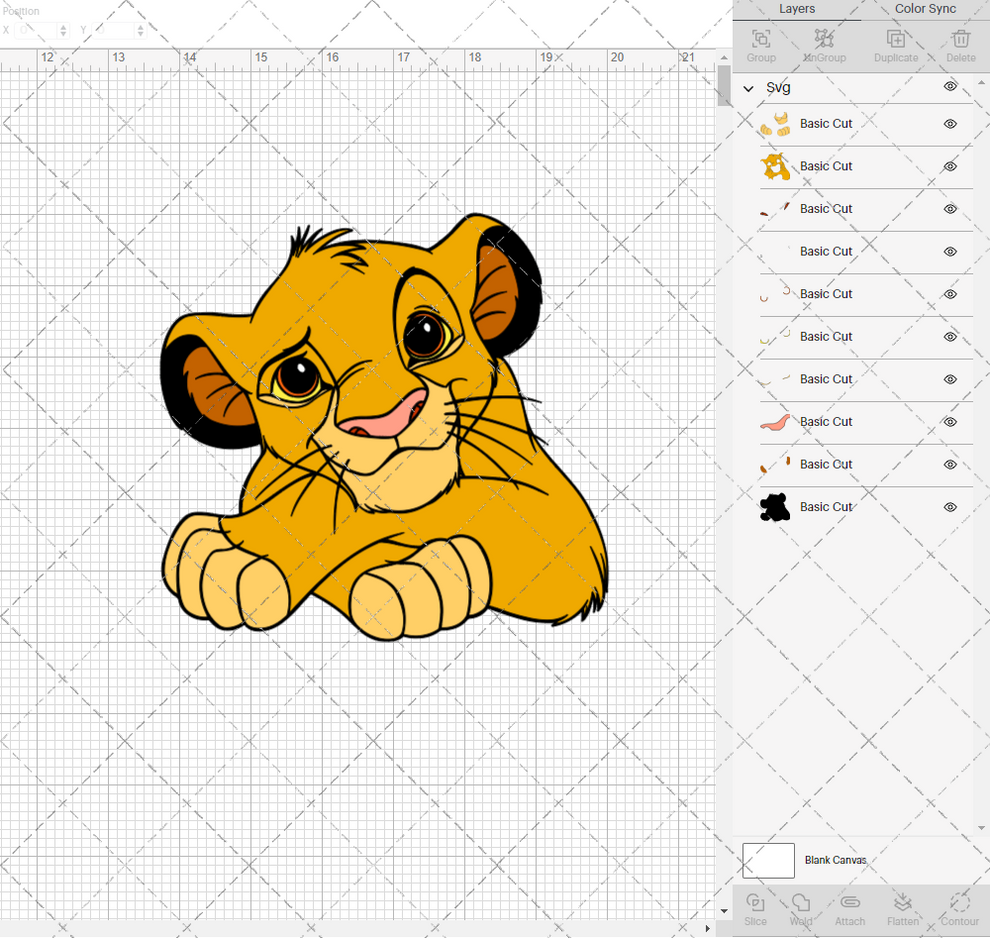Viewport: 990px width, 938px height.
Task: Select the Simba layer thumbnail showing the full lion
Action: [774, 166]
